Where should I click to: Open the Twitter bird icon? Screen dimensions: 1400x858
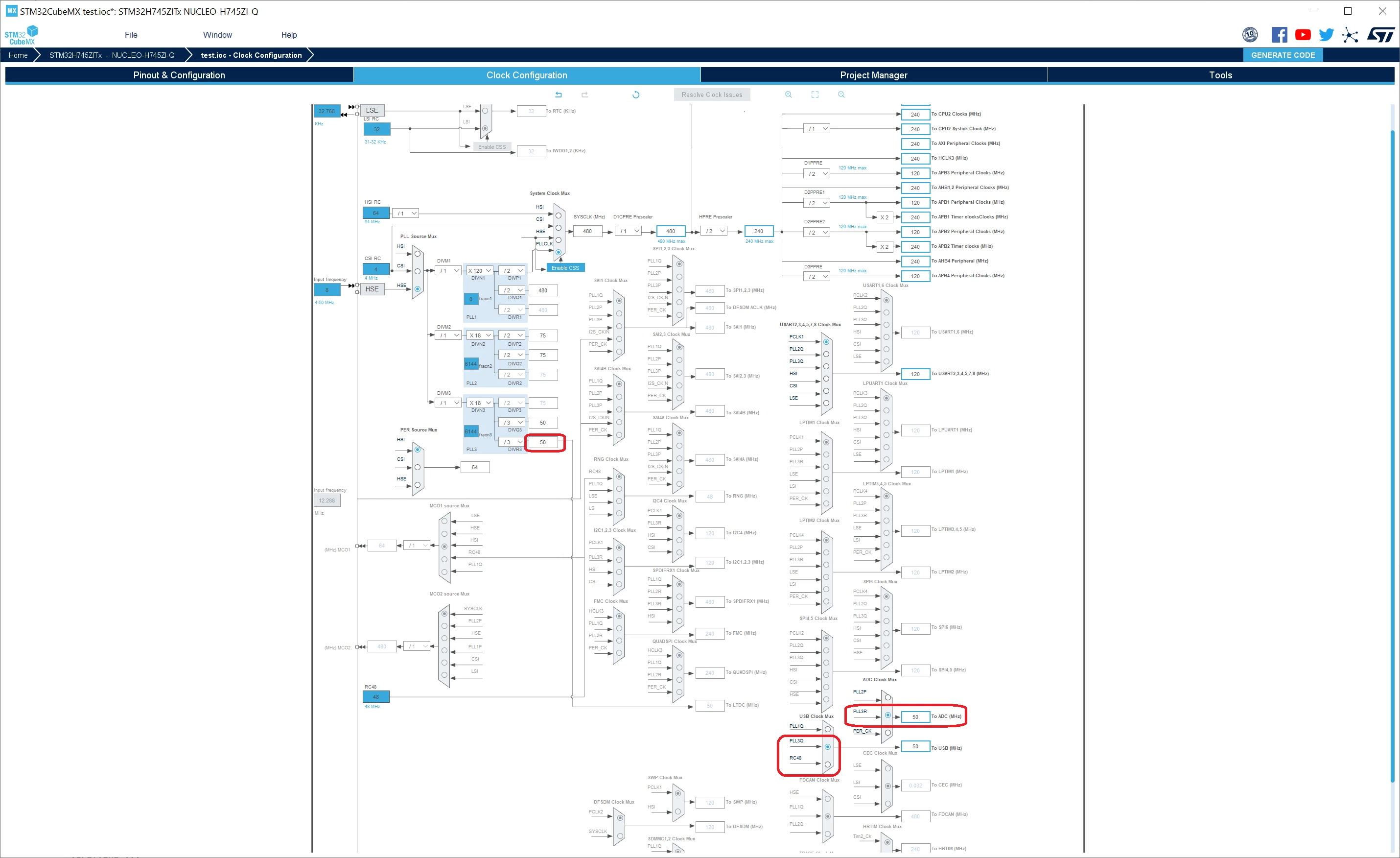[x=1326, y=35]
